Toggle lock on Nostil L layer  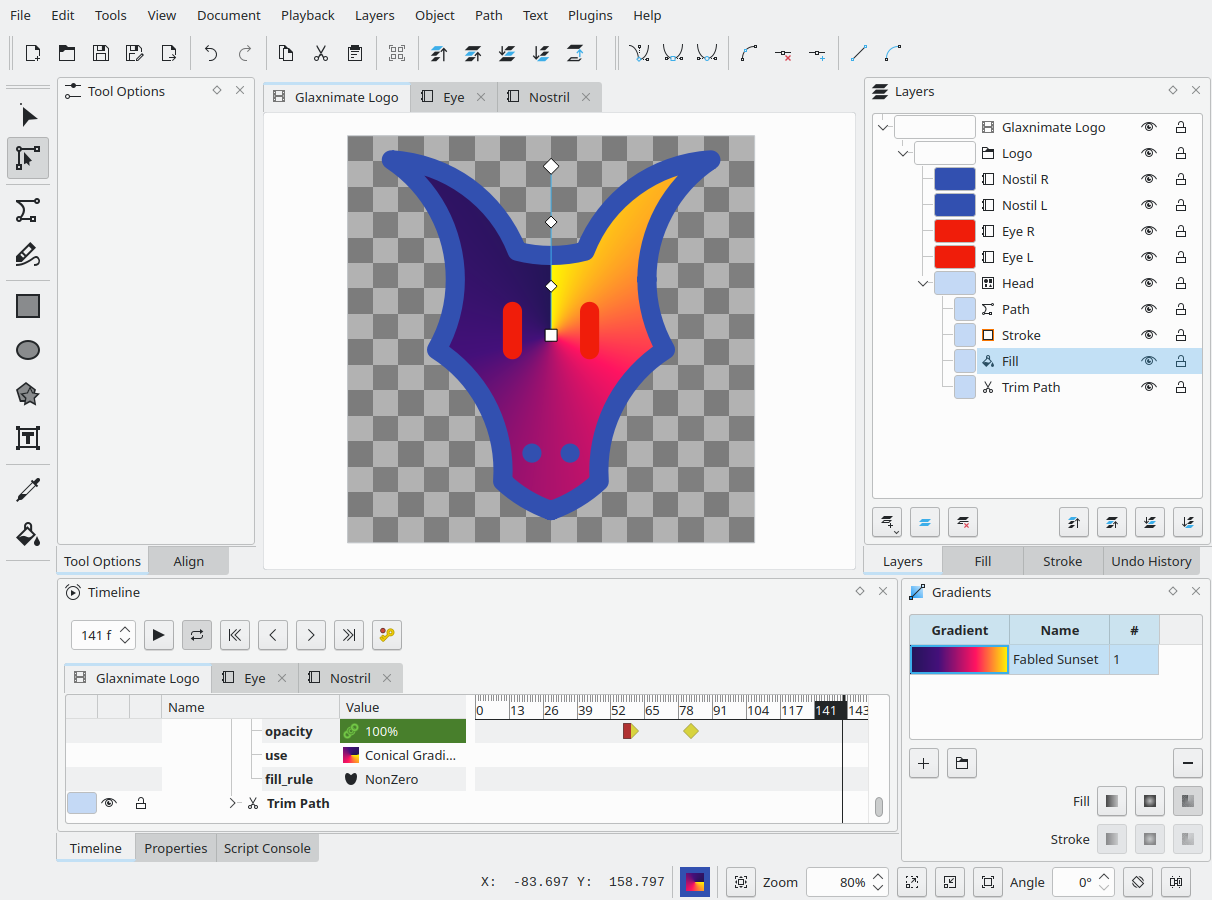1181,205
